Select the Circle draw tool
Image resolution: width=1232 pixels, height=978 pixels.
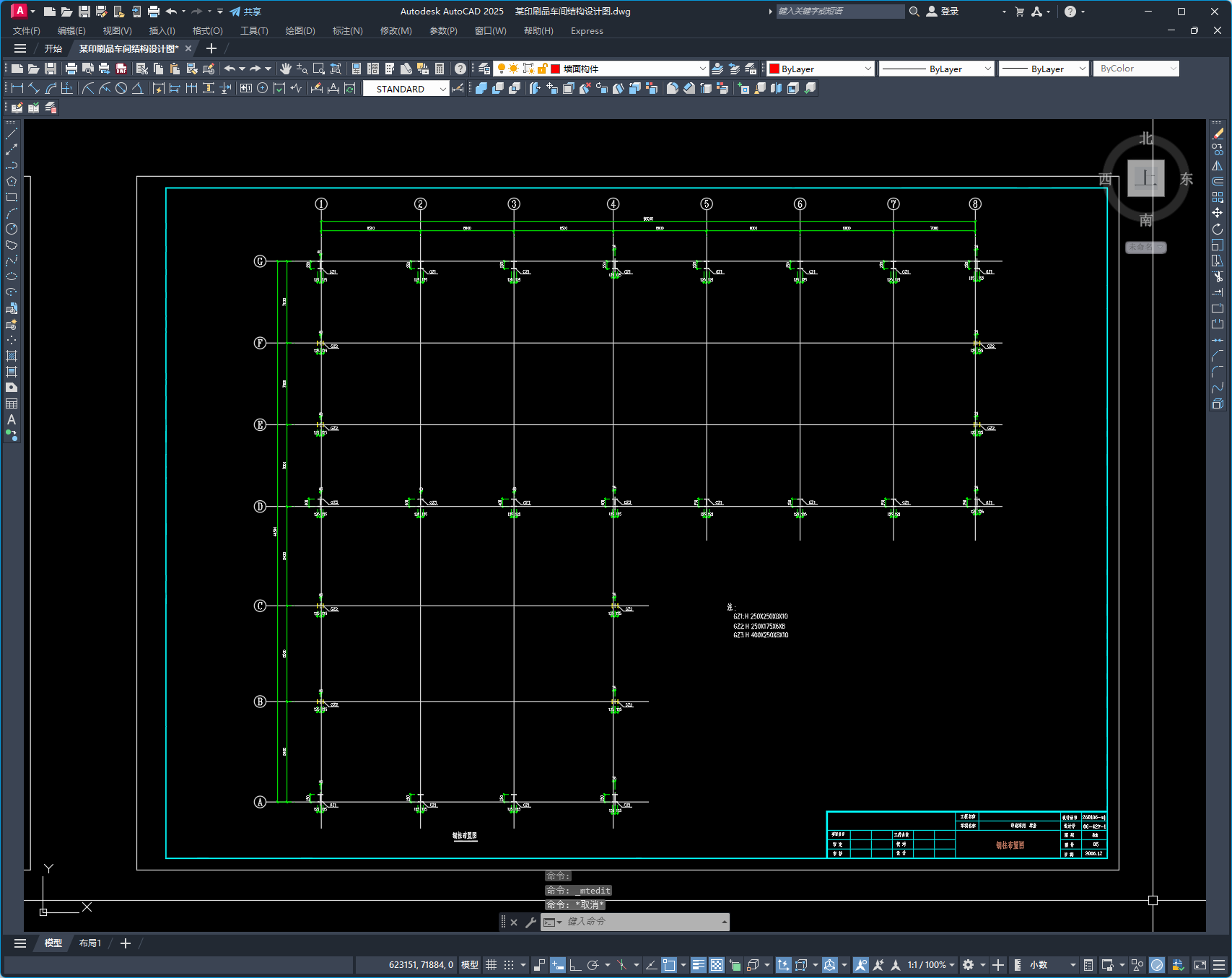point(12,229)
